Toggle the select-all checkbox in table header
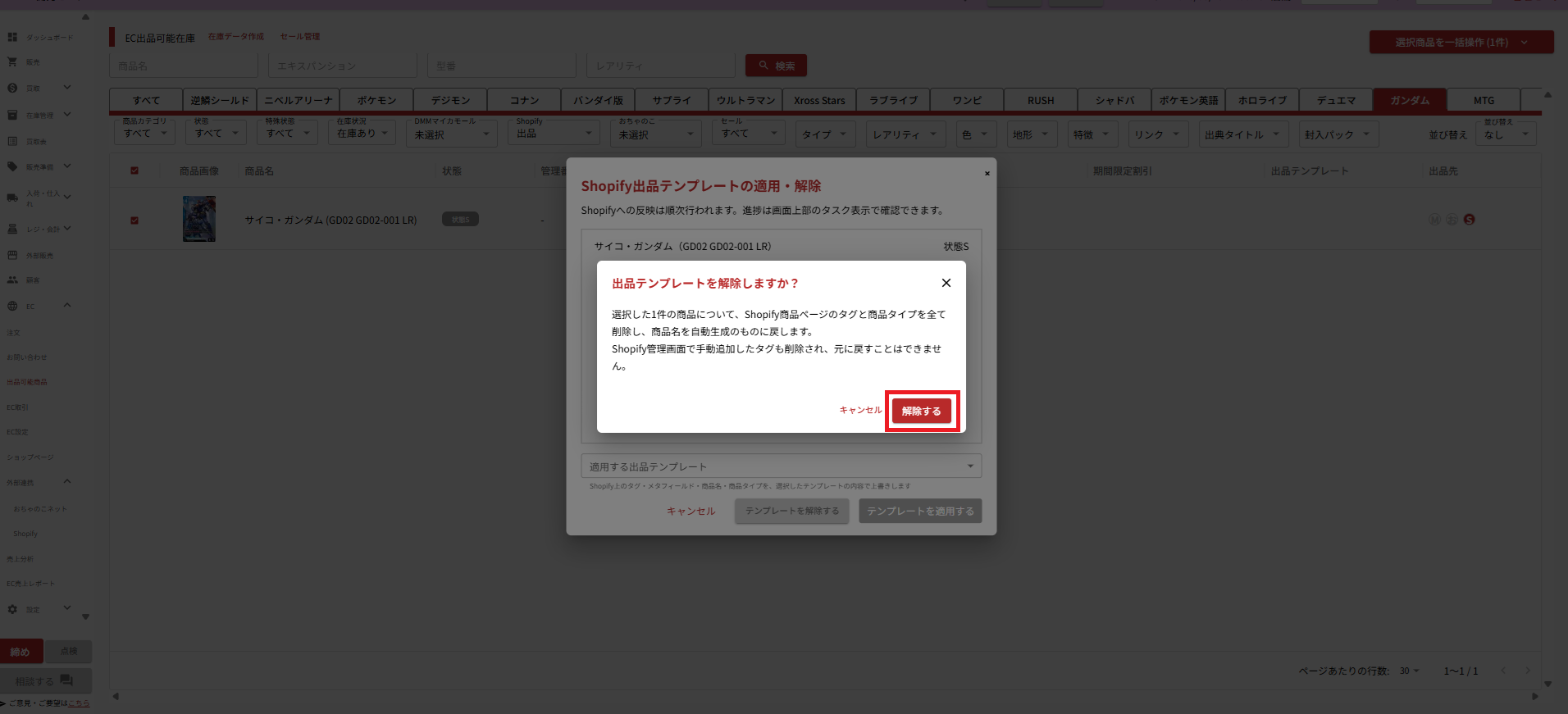This screenshot has width=1568, height=714. 134,171
